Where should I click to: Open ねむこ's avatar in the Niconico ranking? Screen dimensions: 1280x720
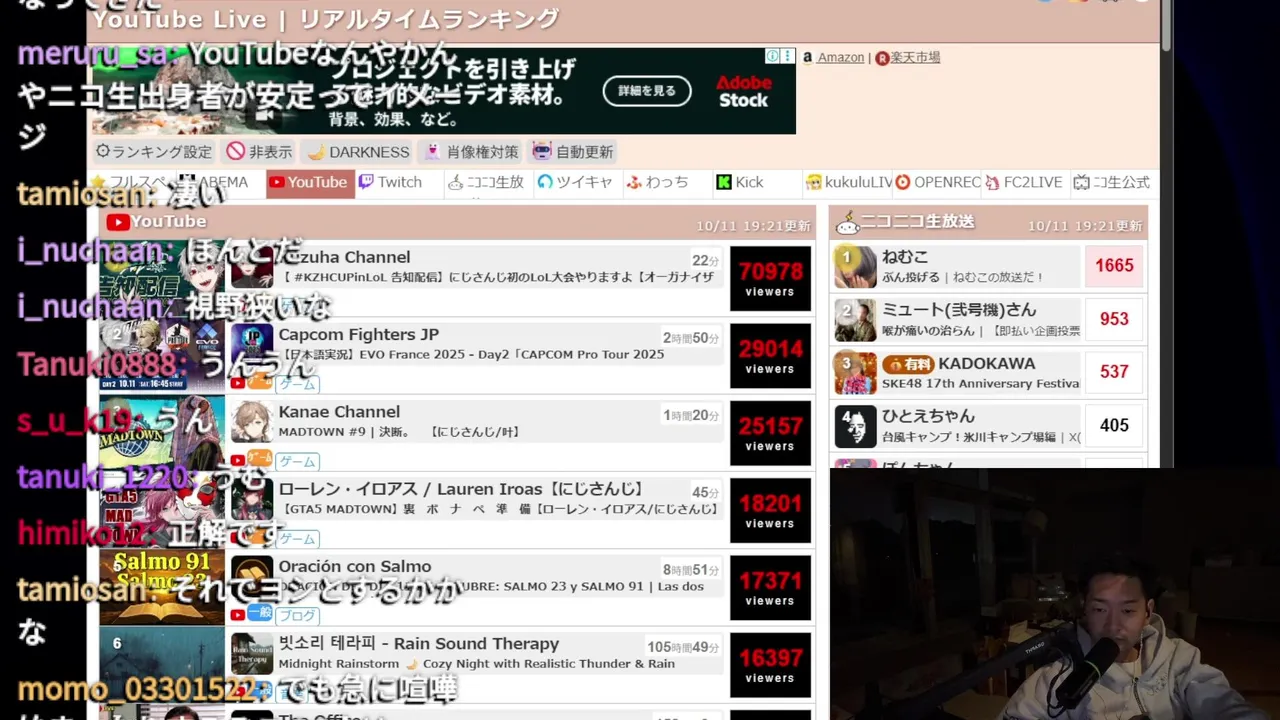point(856,266)
